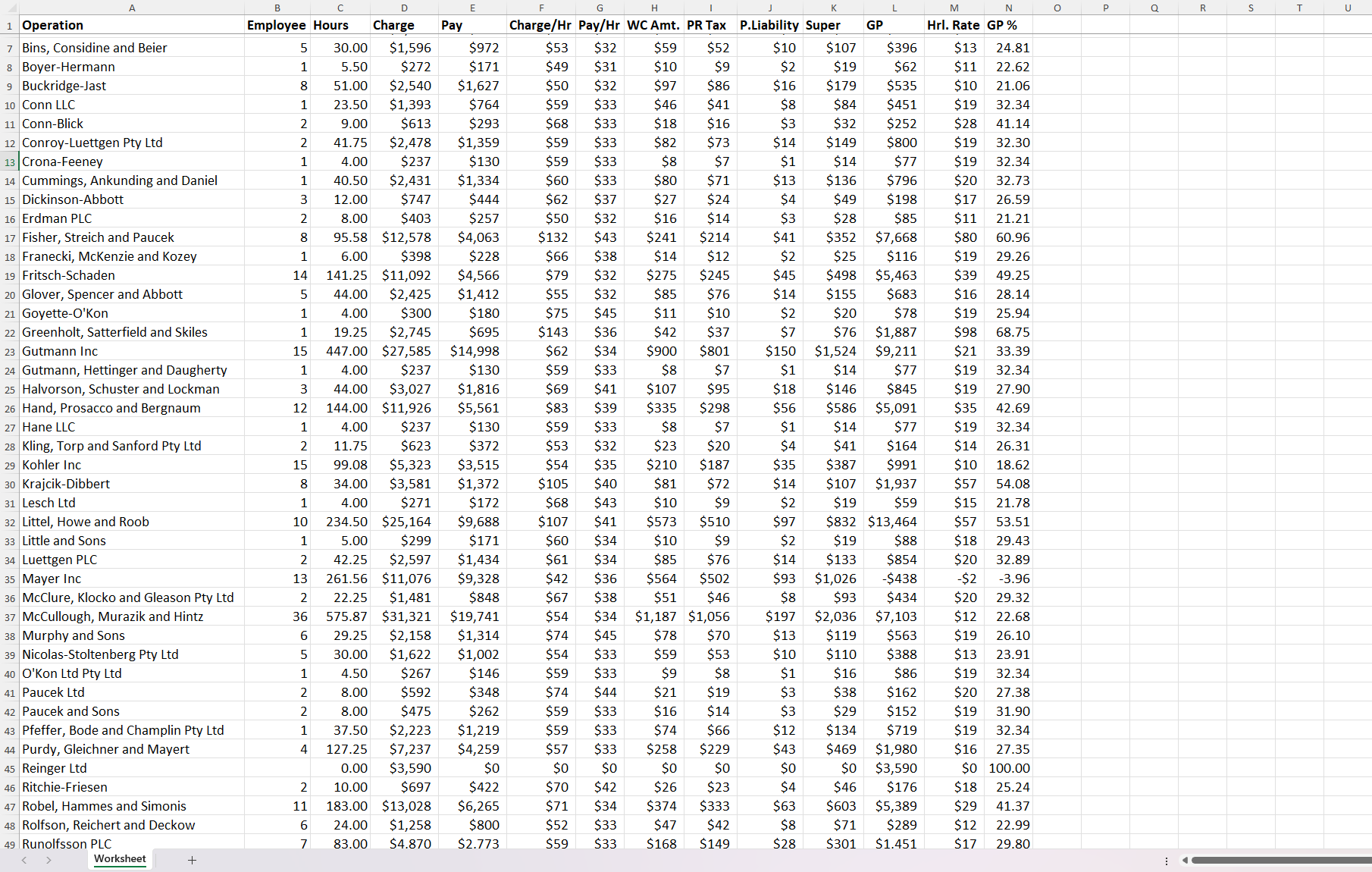This screenshot has width=1372, height=872.
Task: Click the Hrl. Rate header cell
Action: click(x=954, y=25)
